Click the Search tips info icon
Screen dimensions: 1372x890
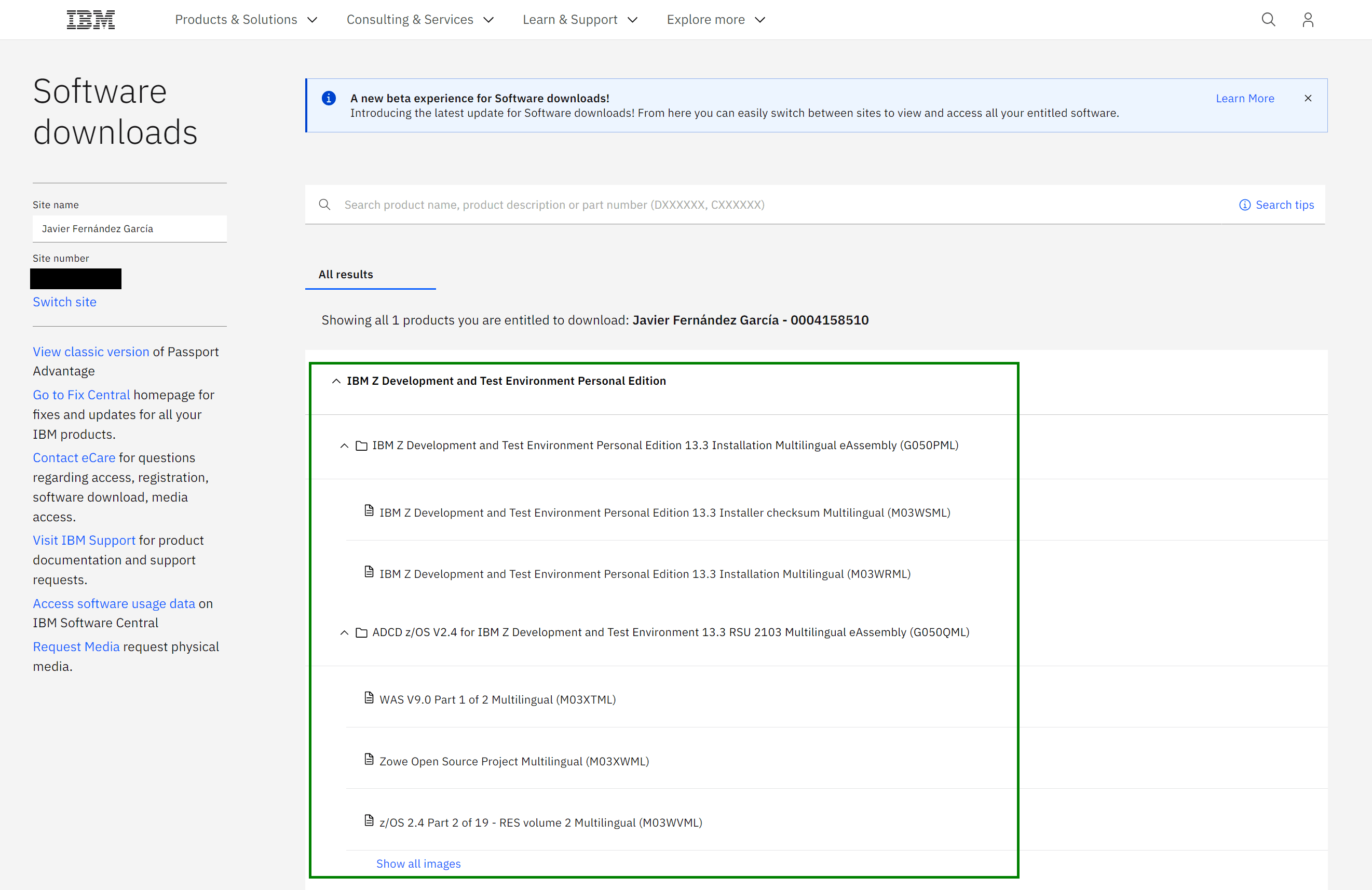point(1245,205)
